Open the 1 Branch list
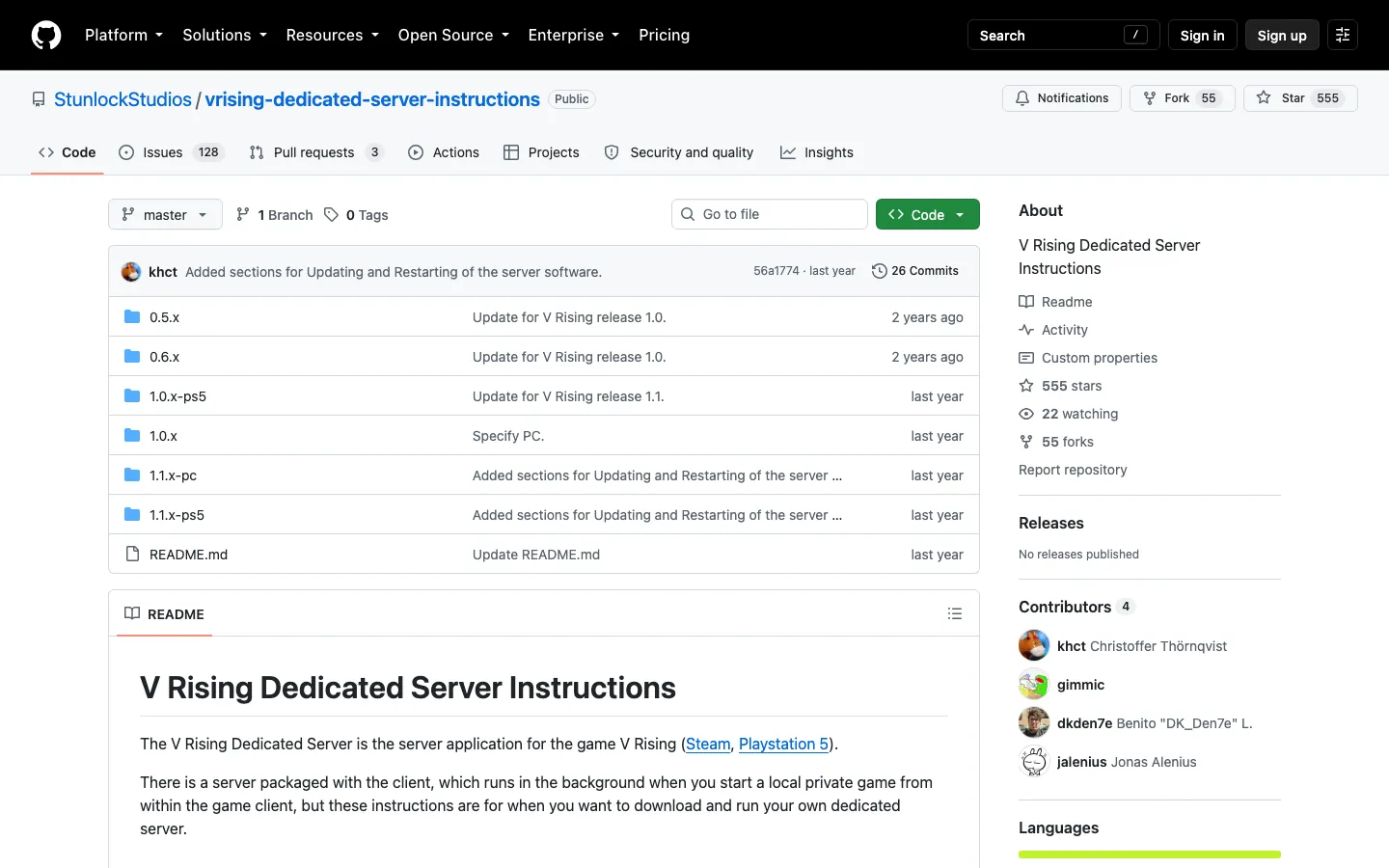 [x=275, y=215]
